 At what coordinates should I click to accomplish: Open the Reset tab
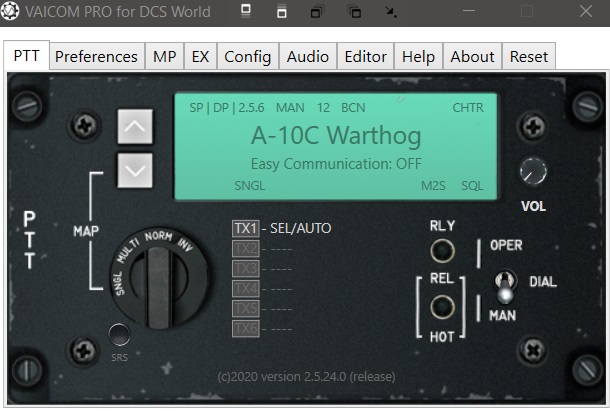point(529,57)
